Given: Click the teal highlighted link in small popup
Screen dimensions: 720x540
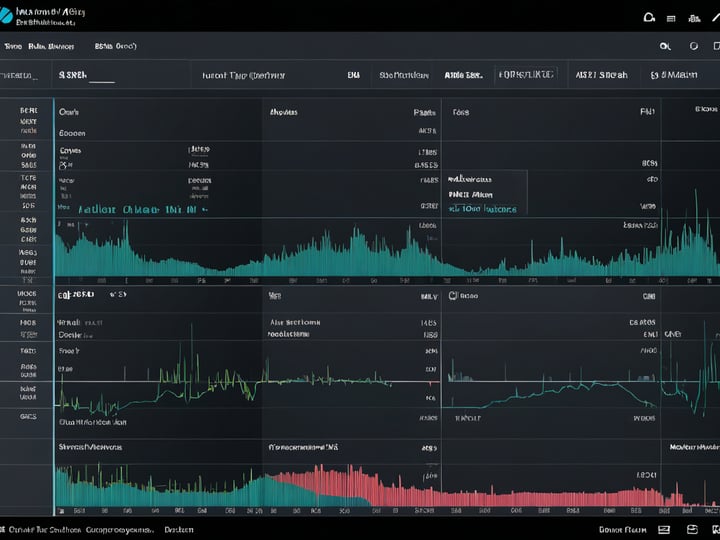Looking at the screenshot, I should [x=483, y=209].
